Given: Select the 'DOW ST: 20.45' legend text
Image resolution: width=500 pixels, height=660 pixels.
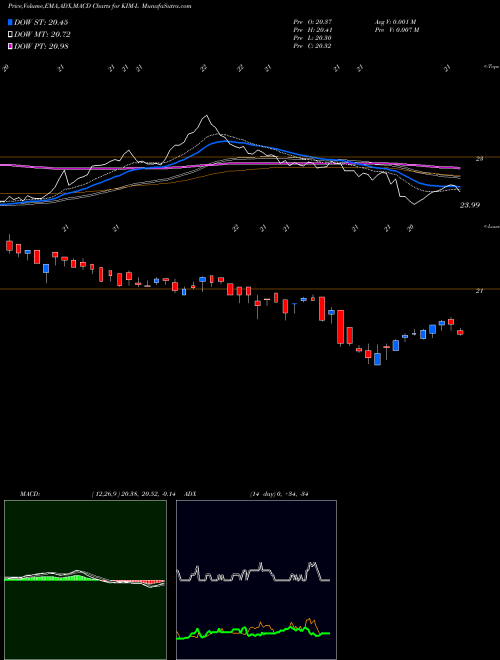Looking at the screenshot, I should (x=41, y=22).
